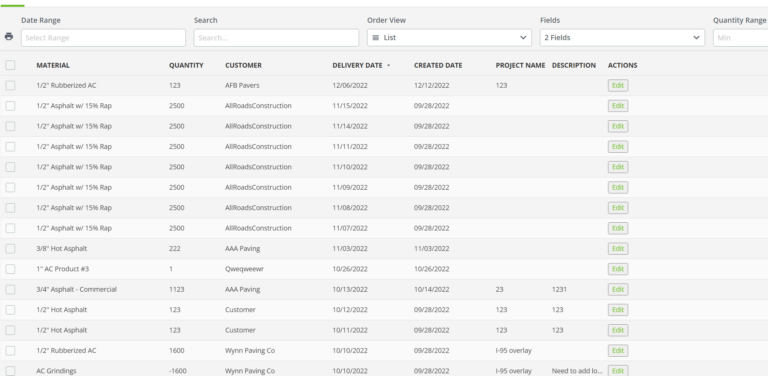Edit the order delivered 11/15/2022

pos(618,106)
